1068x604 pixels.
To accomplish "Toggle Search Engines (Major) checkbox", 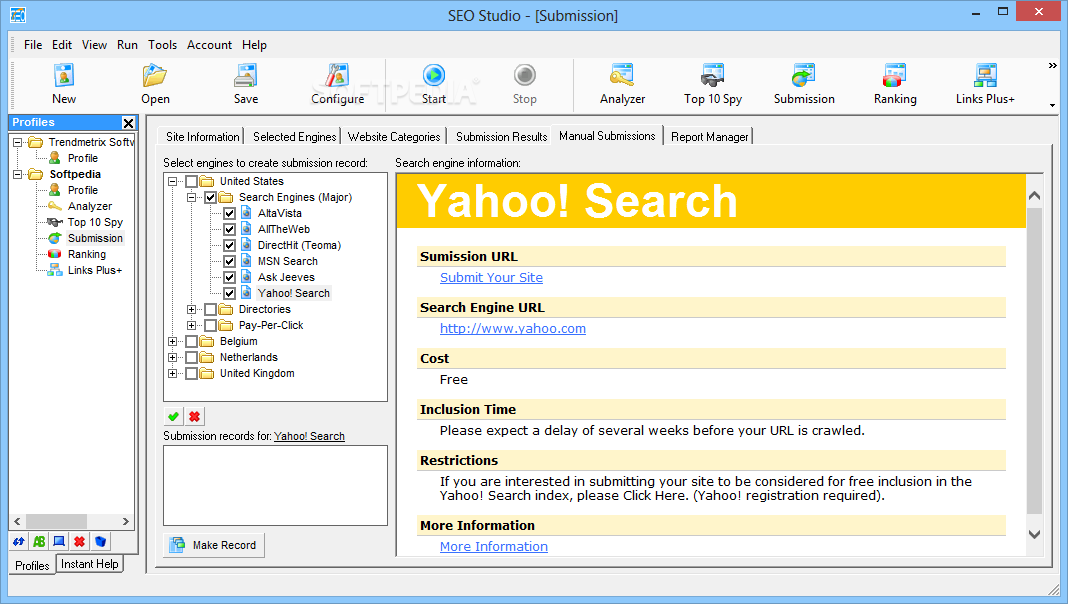I will (x=210, y=197).
